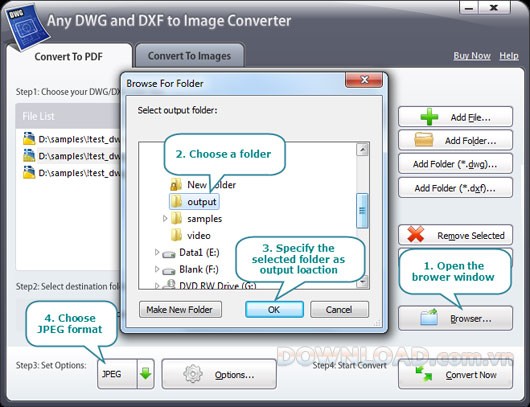
Task: Click the green arrows Convert Now icon
Action: point(424,374)
